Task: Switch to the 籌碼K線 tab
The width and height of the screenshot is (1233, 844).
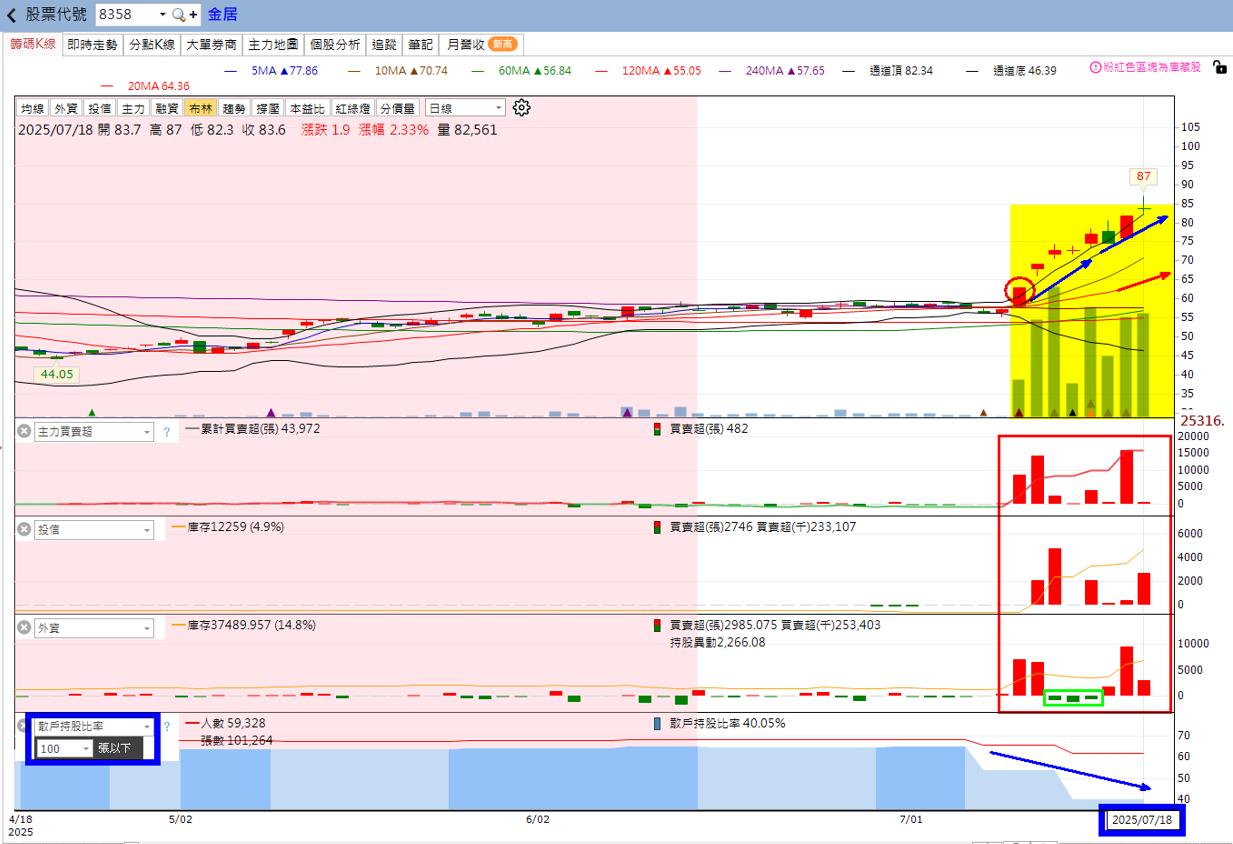Action: (33, 45)
